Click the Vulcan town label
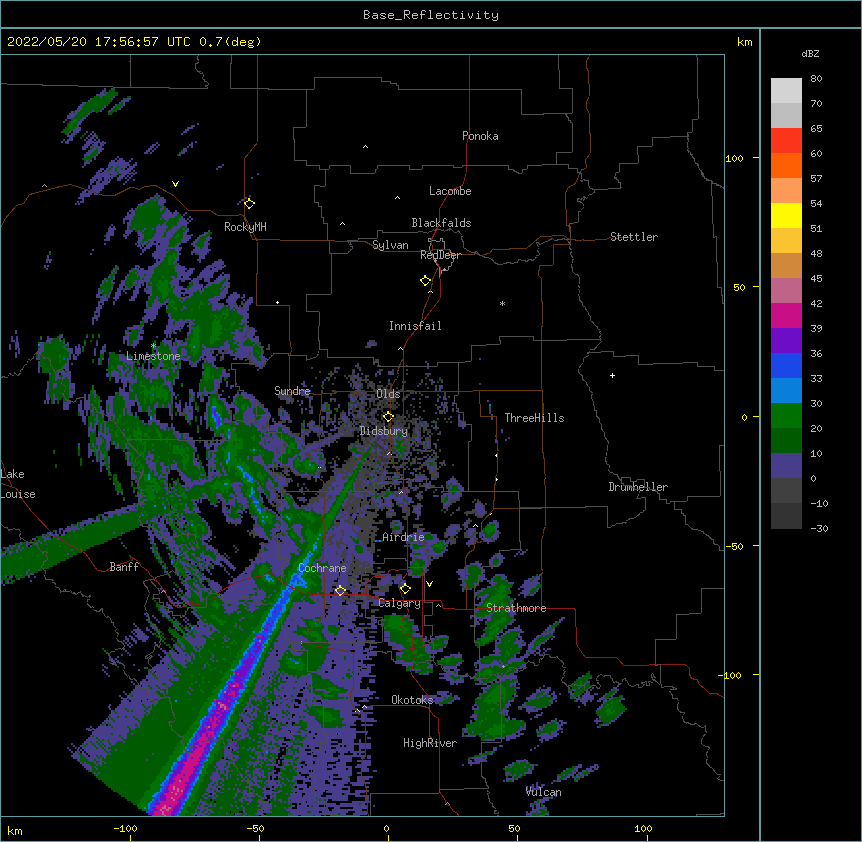Image resolution: width=862 pixels, height=842 pixels. click(543, 792)
